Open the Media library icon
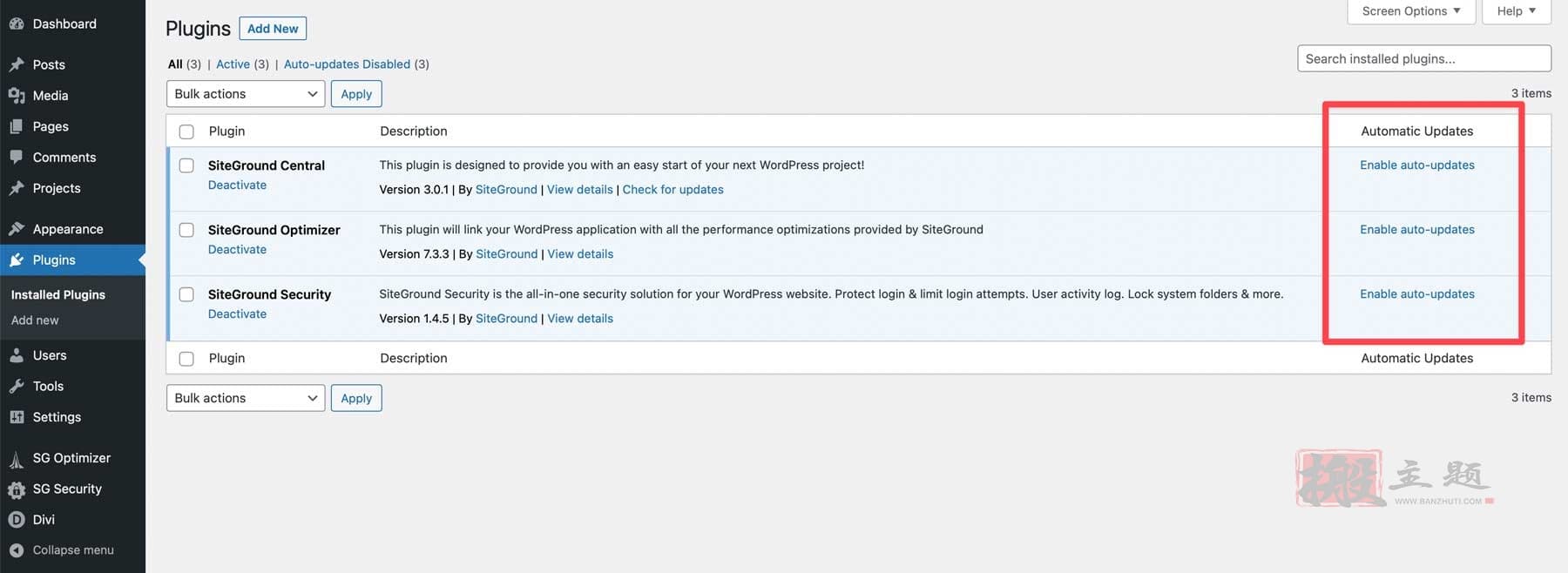 click(x=17, y=96)
